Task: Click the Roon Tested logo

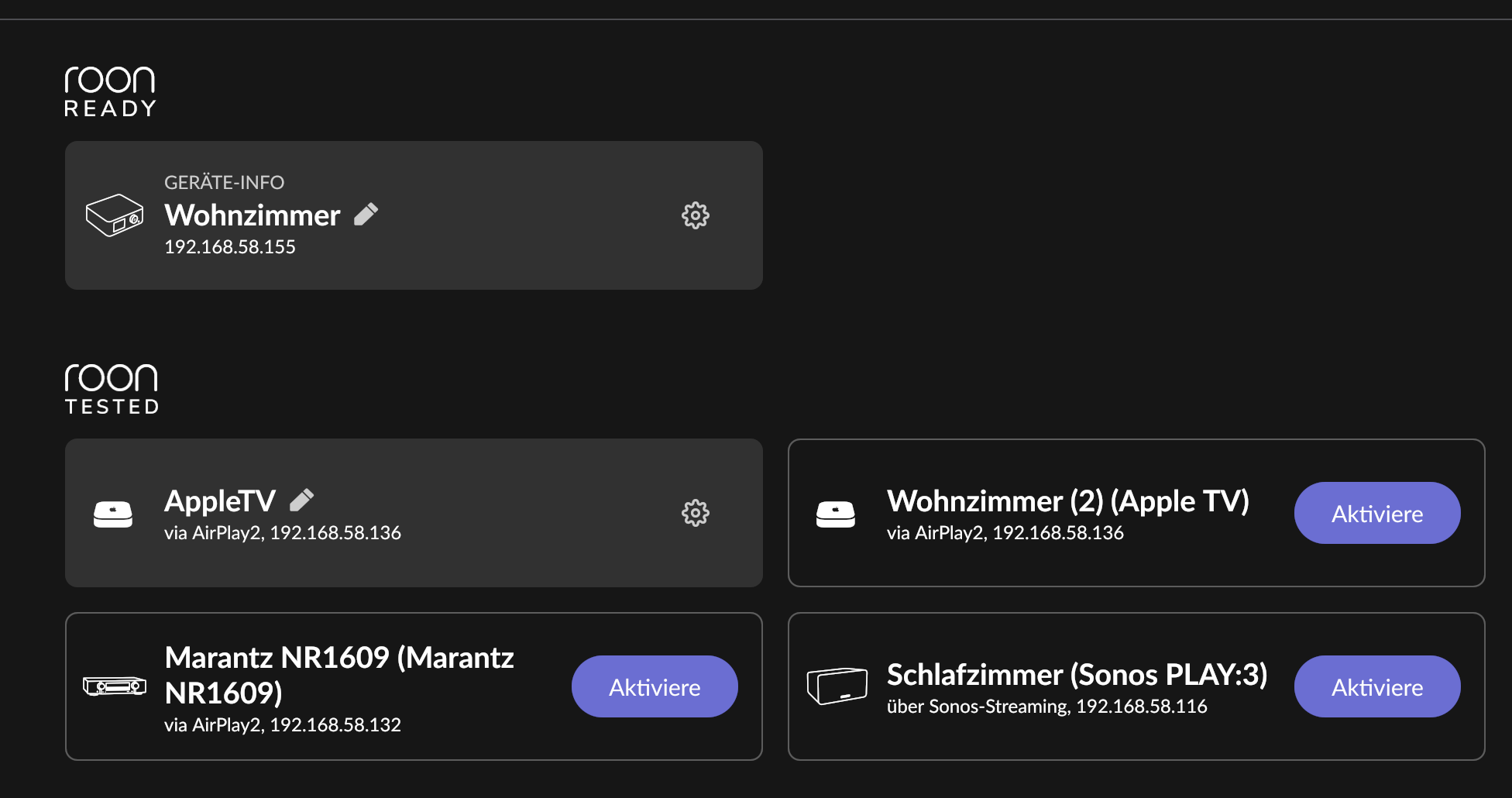Action: click(112, 389)
